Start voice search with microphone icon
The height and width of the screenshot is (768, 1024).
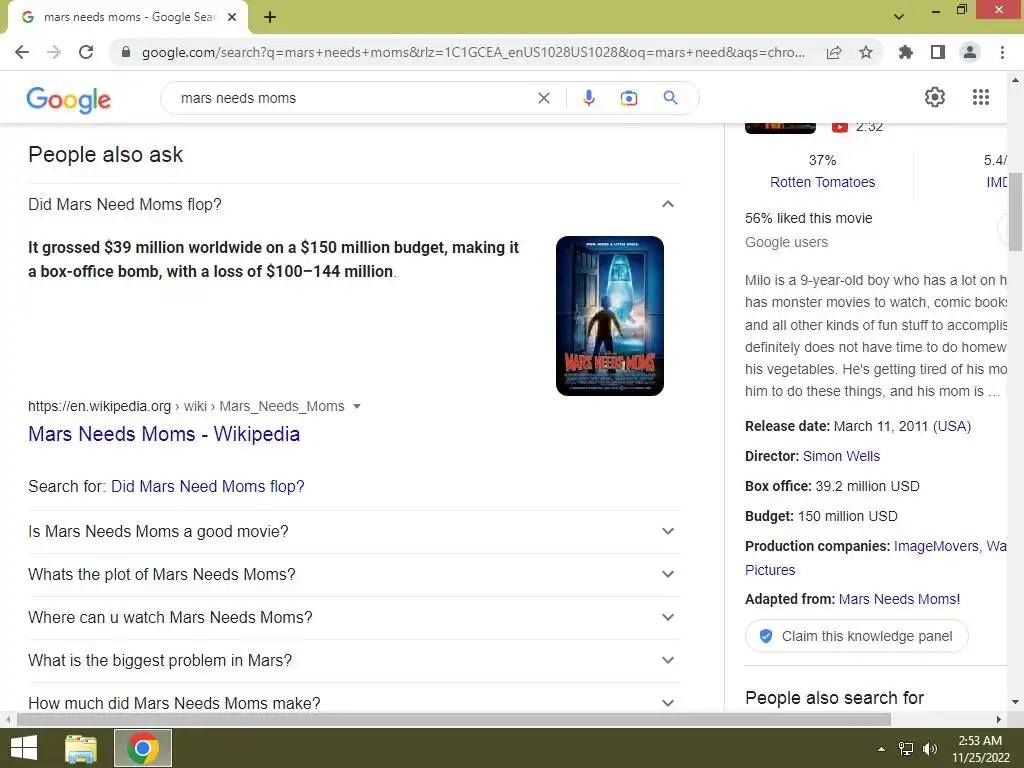[x=588, y=98]
